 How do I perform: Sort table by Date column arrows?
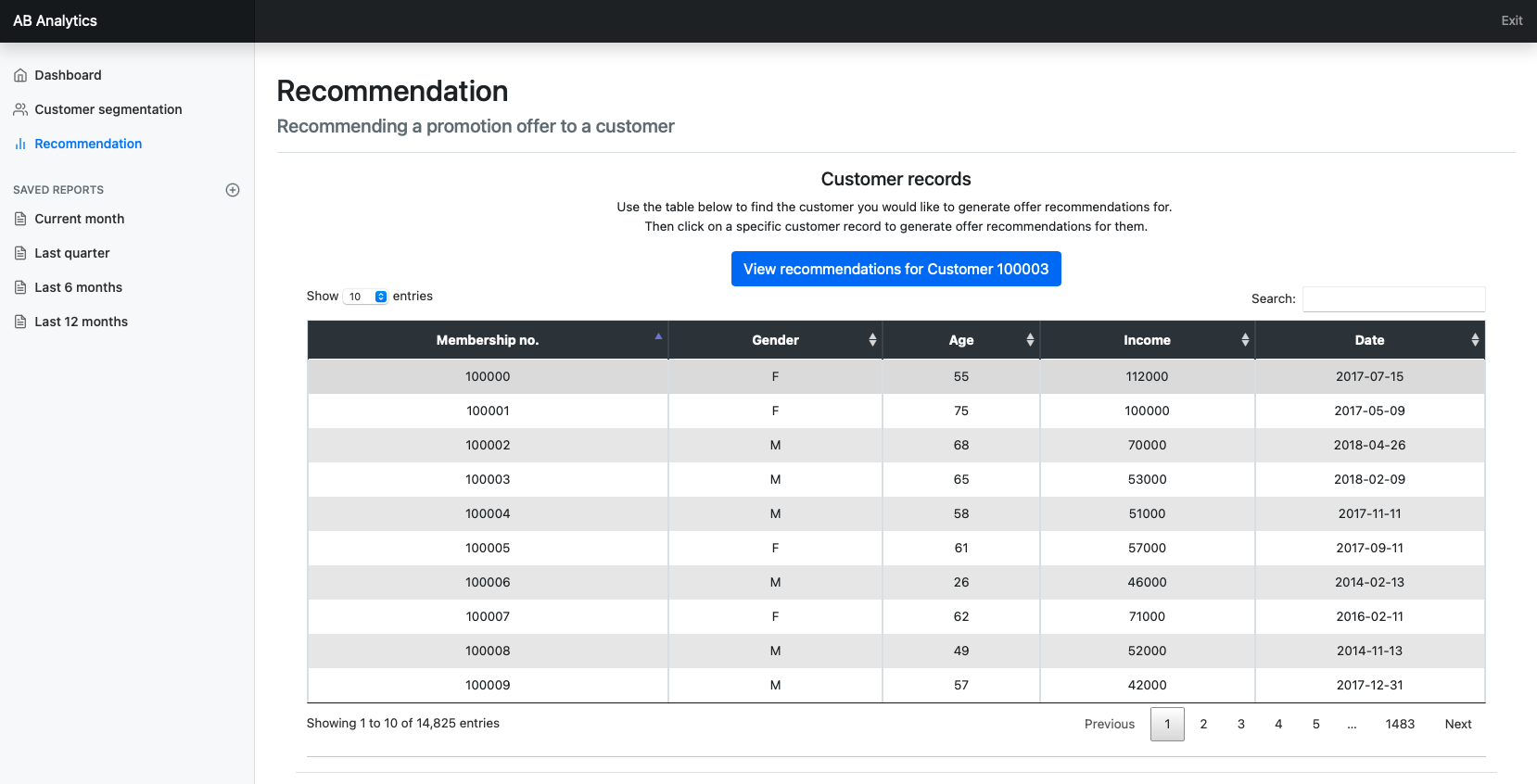(x=1475, y=340)
